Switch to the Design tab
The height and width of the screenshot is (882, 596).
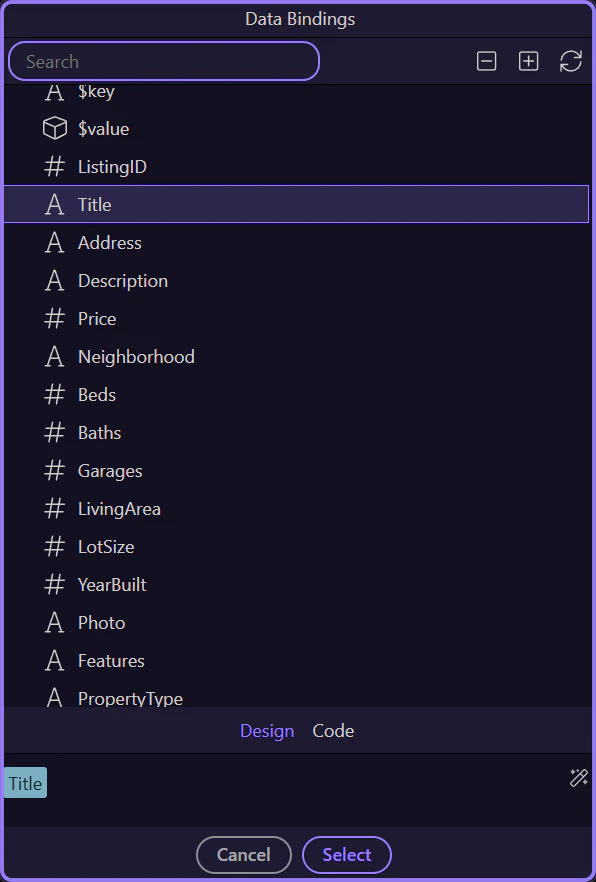coord(267,731)
